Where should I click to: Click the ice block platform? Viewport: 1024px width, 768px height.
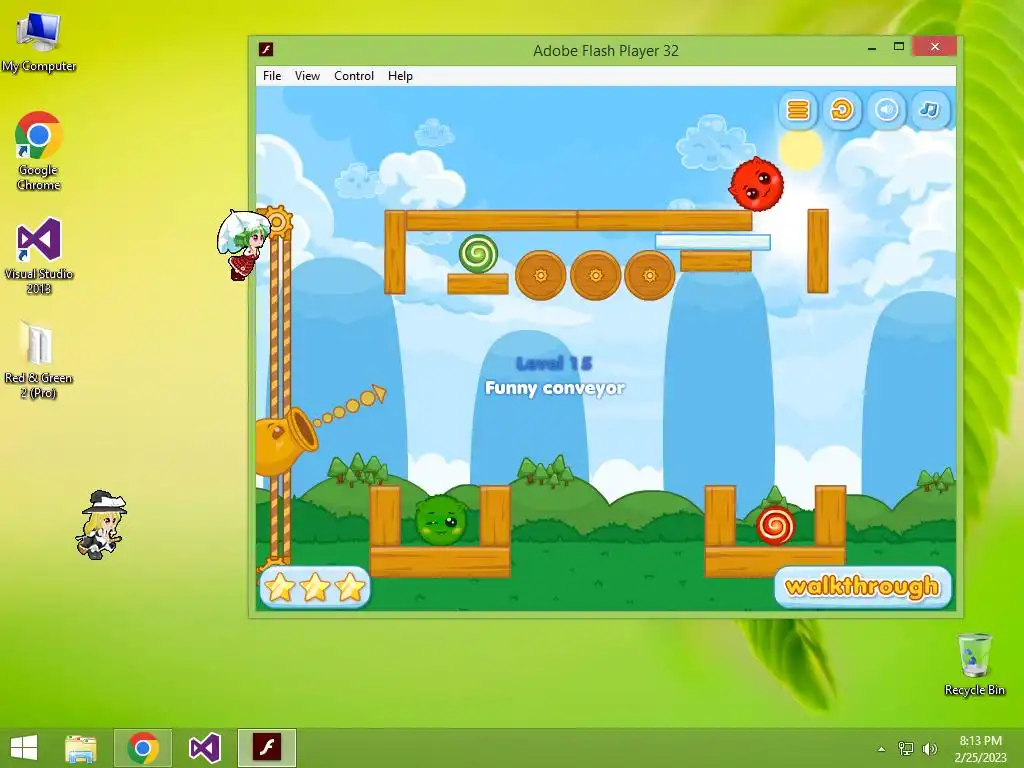pyautogui.click(x=712, y=242)
